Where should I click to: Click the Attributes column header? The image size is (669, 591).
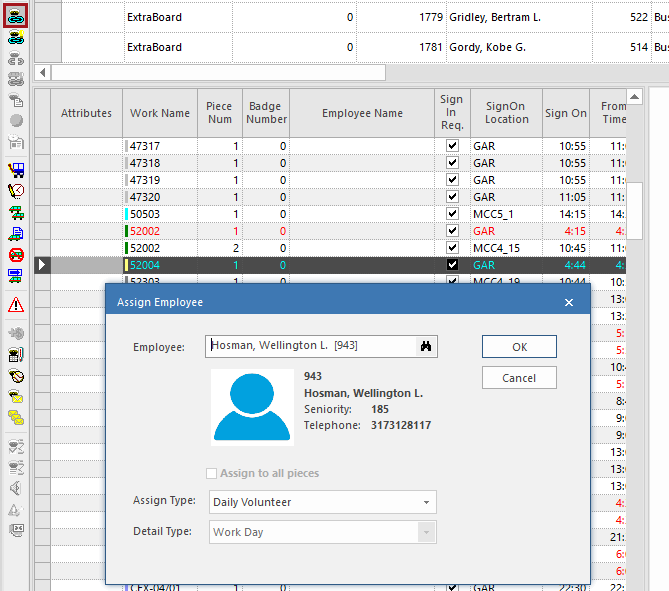(86, 113)
